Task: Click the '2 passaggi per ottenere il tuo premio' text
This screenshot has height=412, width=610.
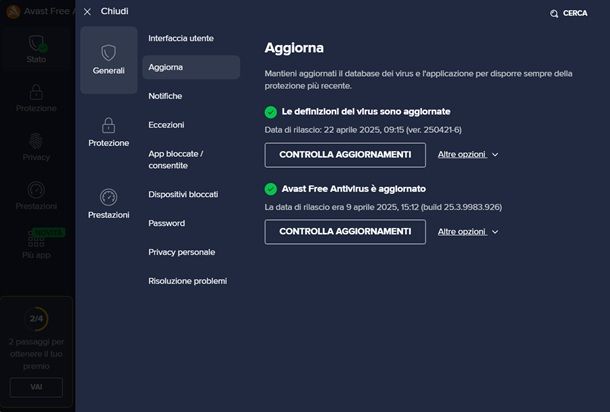Action: (x=36, y=354)
